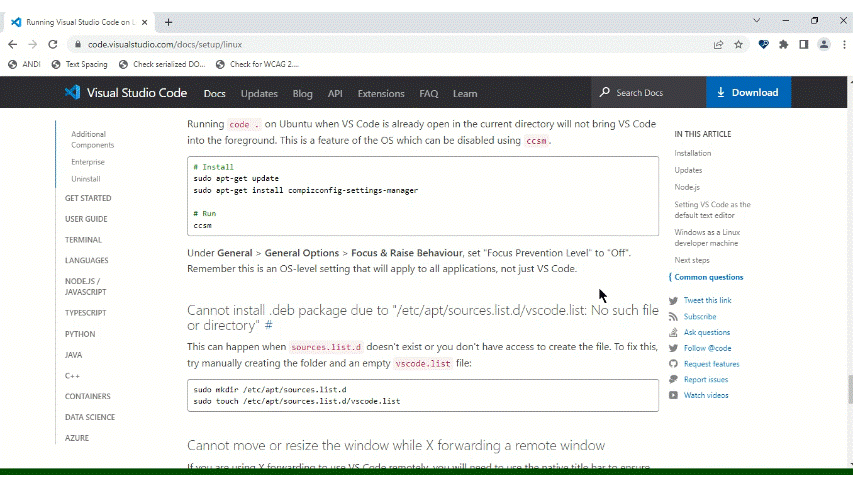Click the RSS icon beside Subscribe
This screenshot has width=853, height=480.
tap(673, 316)
